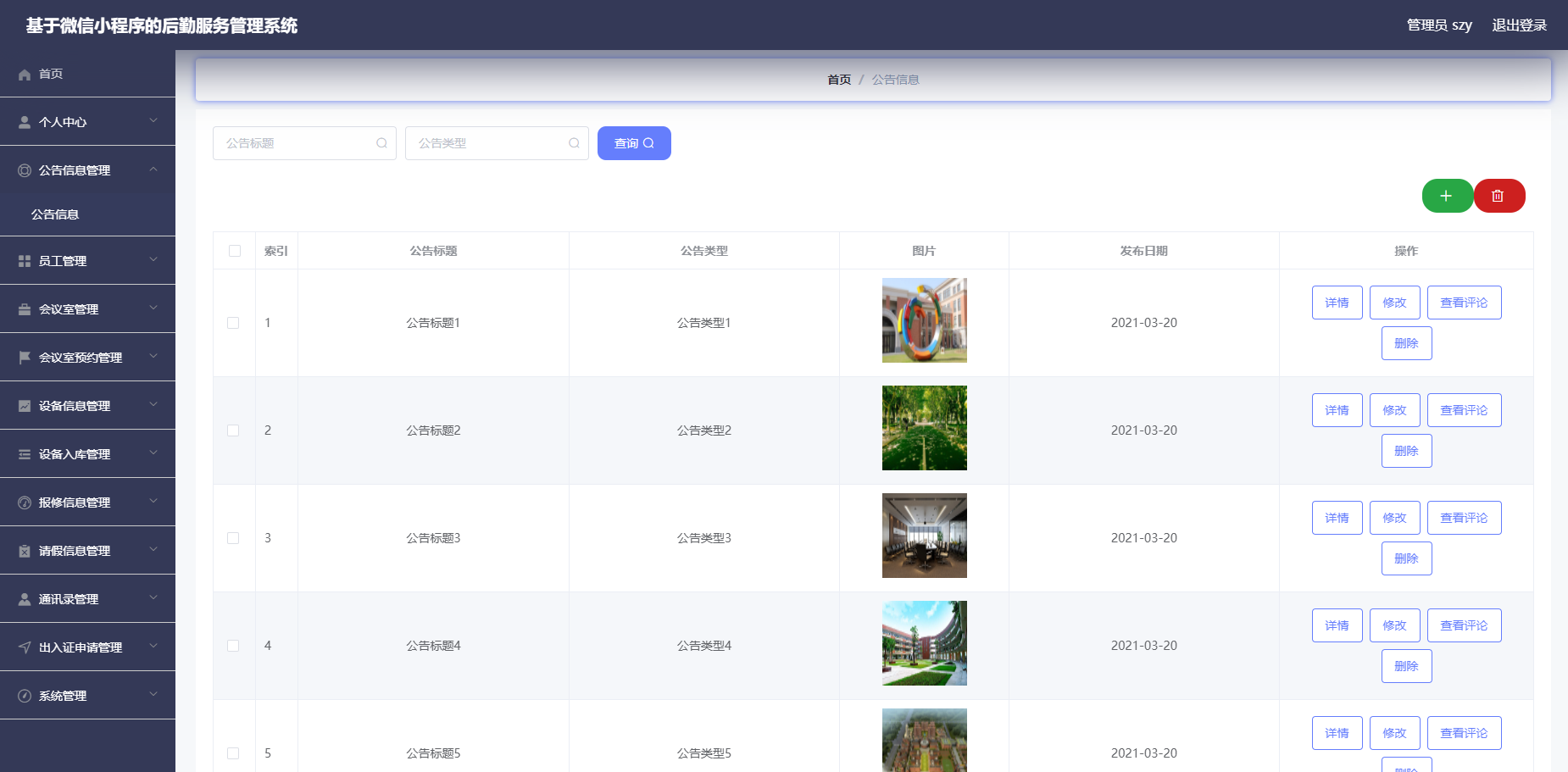Click the green plus add button
The width and height of the screenshot is (1568, 772).
point(1447,196)
